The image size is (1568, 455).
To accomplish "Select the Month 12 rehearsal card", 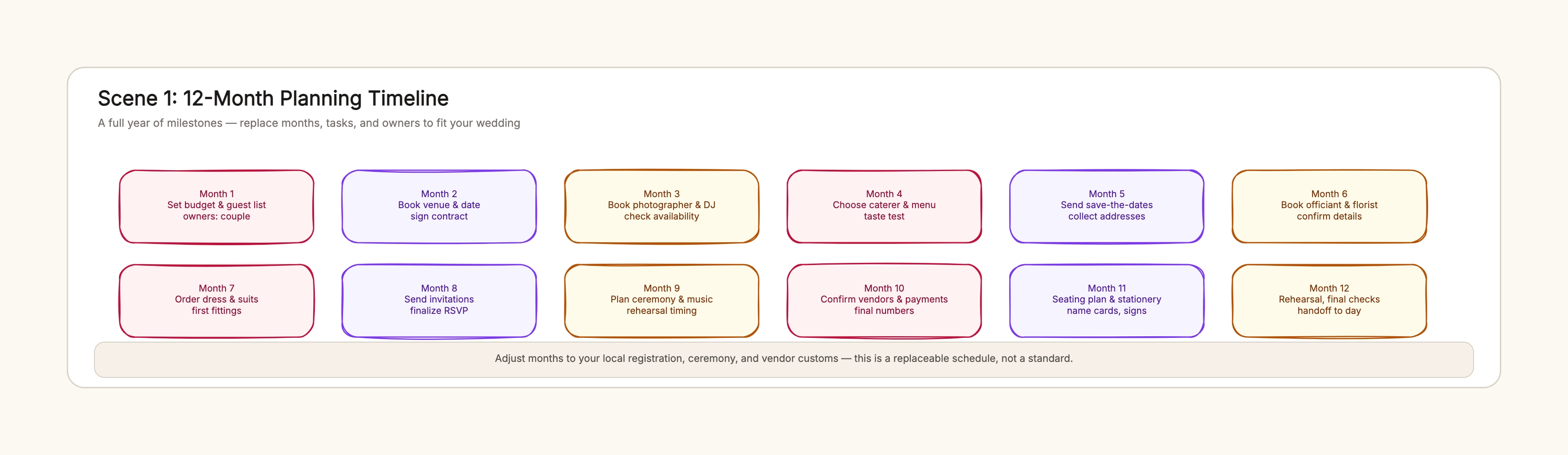I will coord(1329,300).
